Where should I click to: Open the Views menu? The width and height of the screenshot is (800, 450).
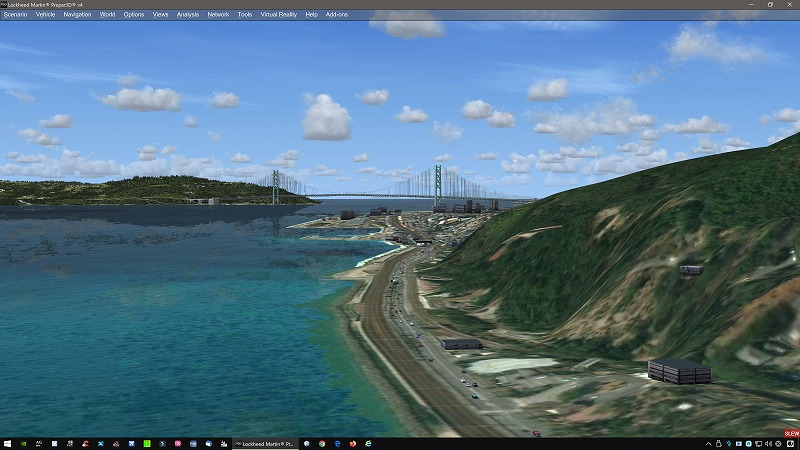tap(160, 15)
